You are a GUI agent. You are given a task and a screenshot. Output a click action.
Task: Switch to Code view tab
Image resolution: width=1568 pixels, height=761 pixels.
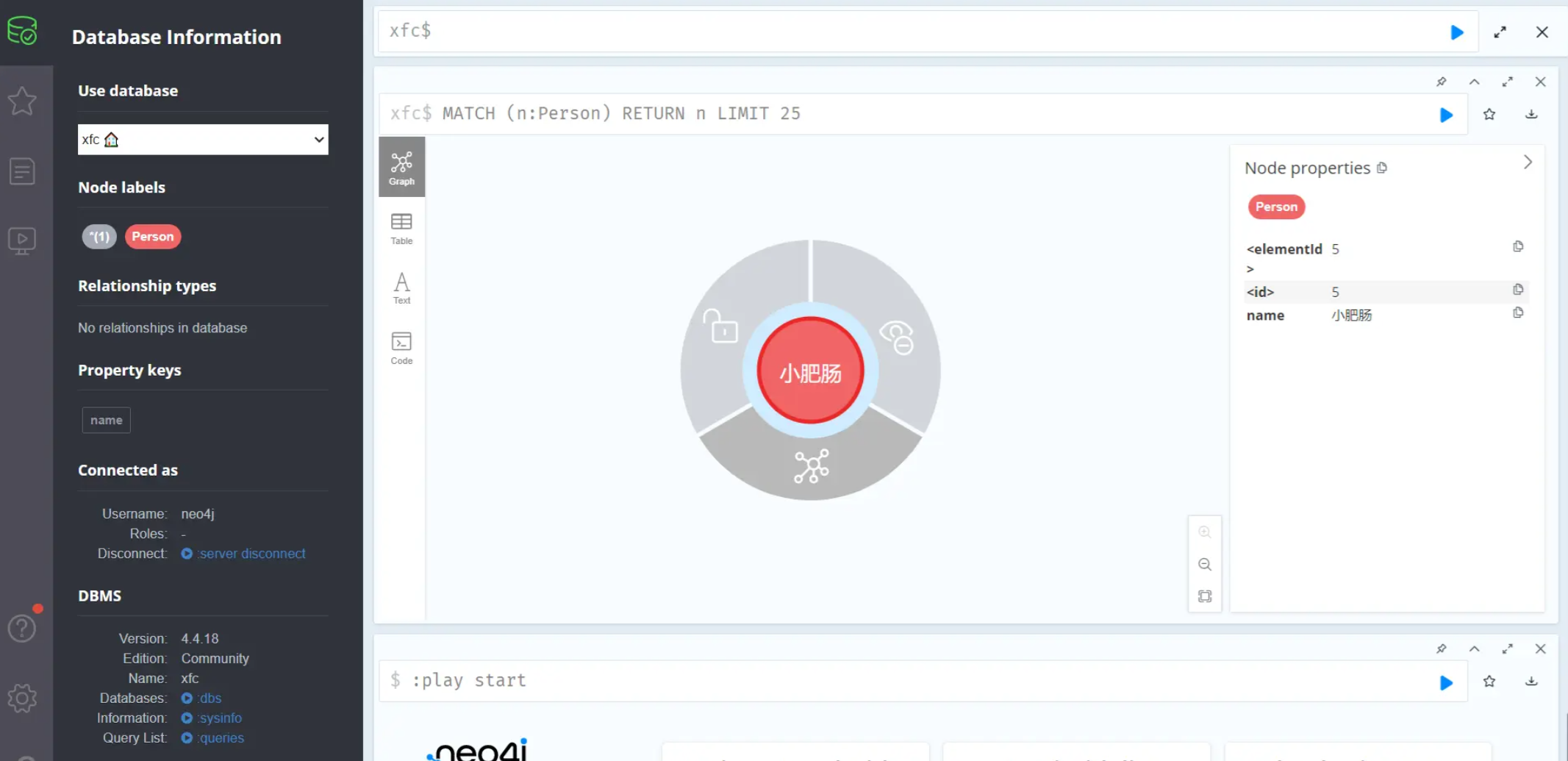(x=401, y=348)
